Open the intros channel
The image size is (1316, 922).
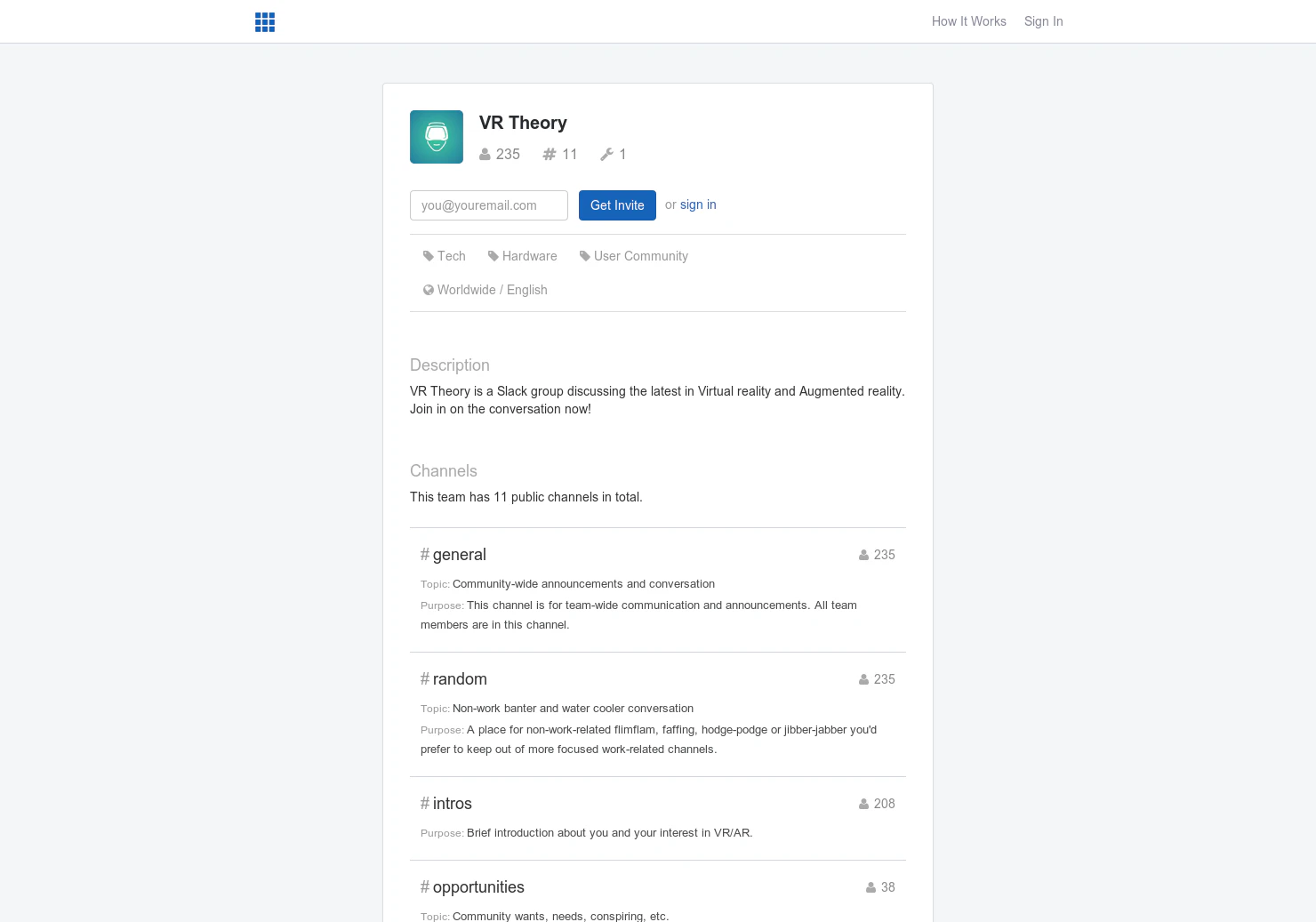click(x=452, y=804)
